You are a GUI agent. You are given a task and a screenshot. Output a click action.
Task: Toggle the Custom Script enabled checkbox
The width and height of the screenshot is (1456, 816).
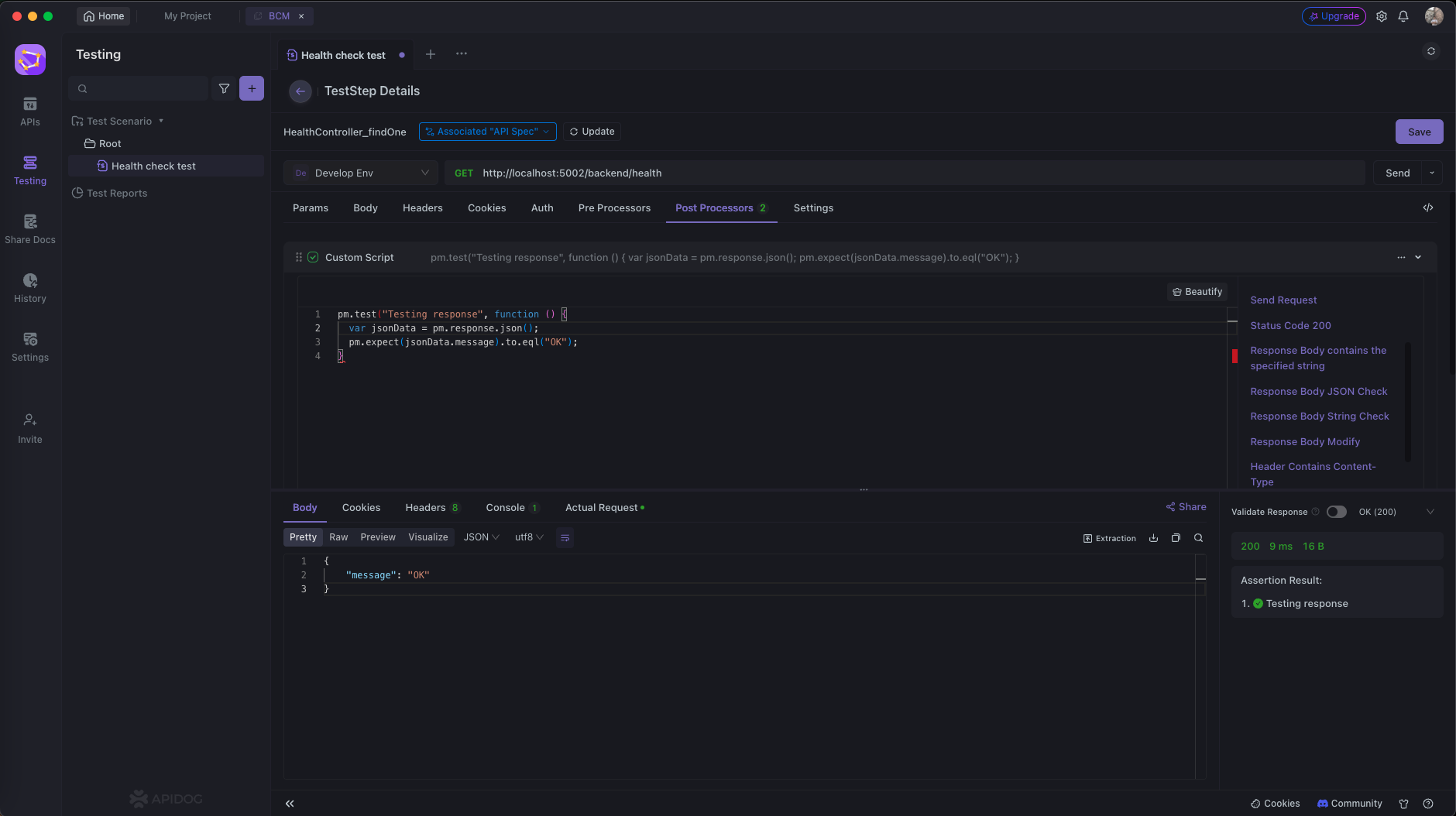click(313, 257)
